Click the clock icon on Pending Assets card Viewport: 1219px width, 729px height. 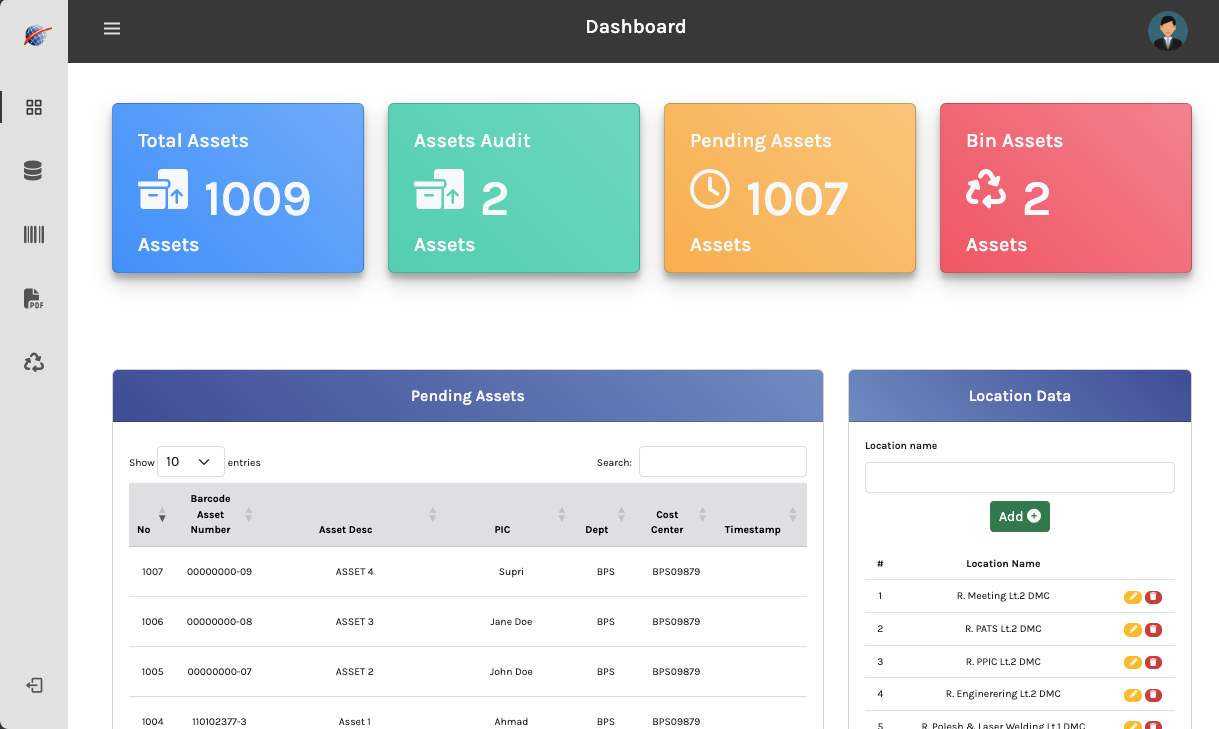[710, 190]
